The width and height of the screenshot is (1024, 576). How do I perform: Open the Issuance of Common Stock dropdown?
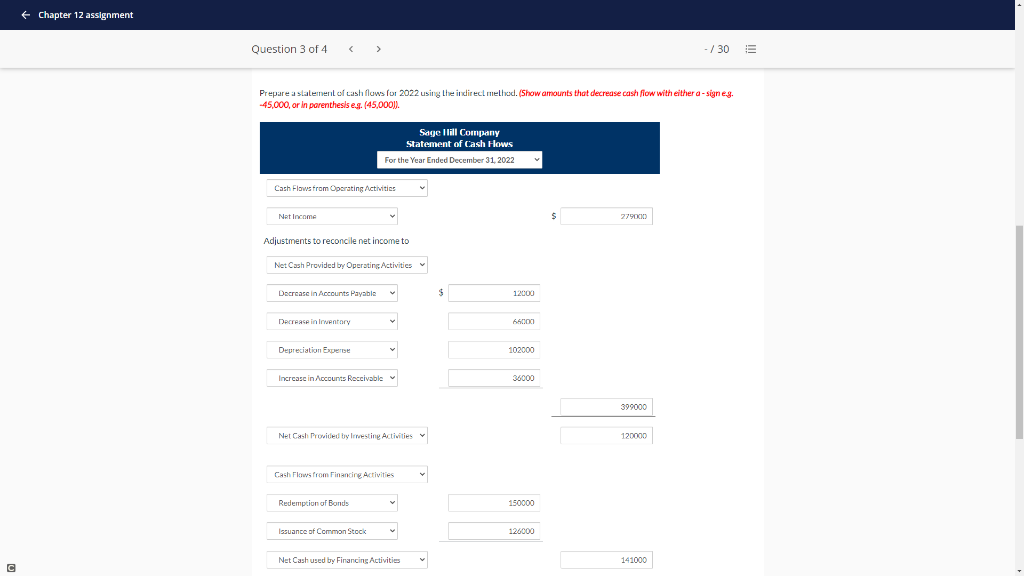331,531
